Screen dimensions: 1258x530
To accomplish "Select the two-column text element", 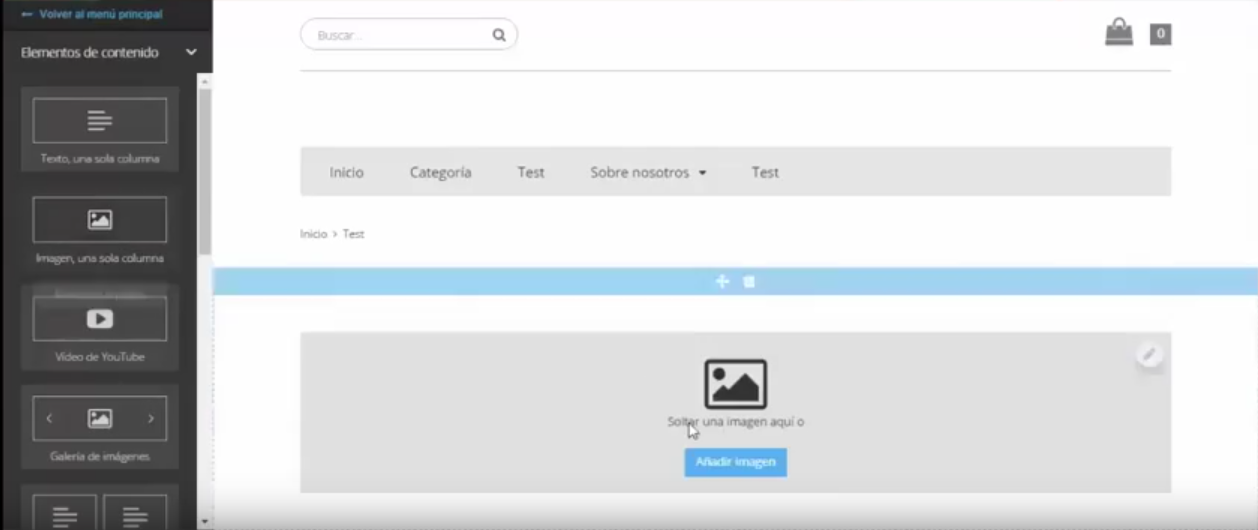I will (100, 508).
